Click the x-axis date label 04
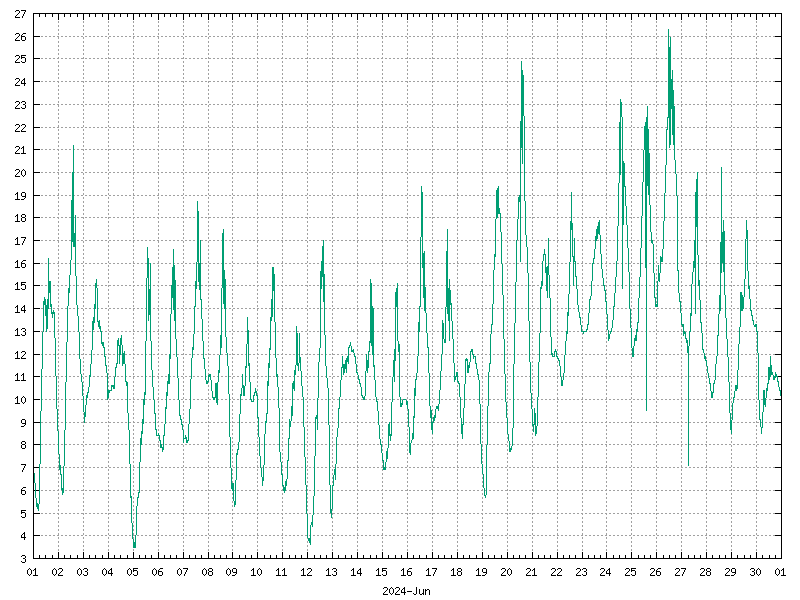The height and width of the screenshot is (600, 800). pos(108,572)
